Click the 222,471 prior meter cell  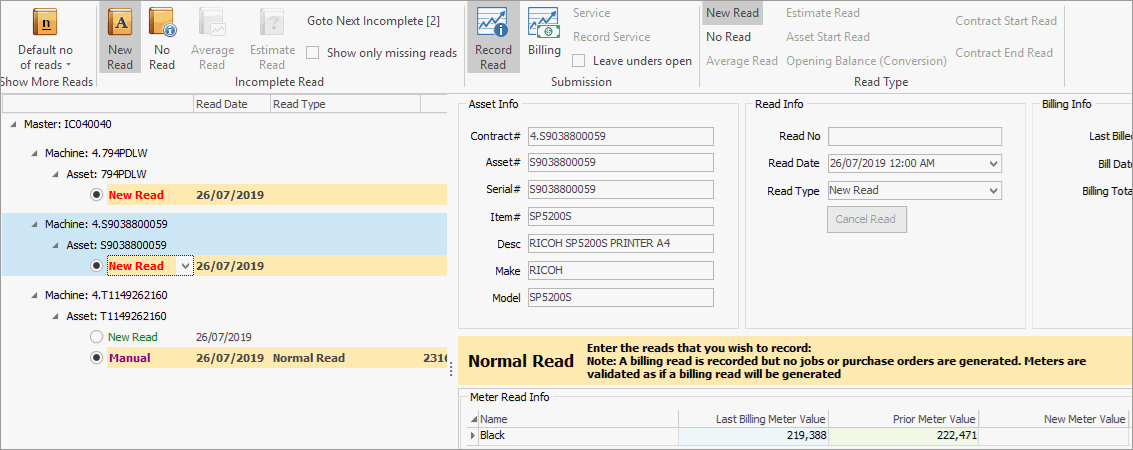point(903,436)
